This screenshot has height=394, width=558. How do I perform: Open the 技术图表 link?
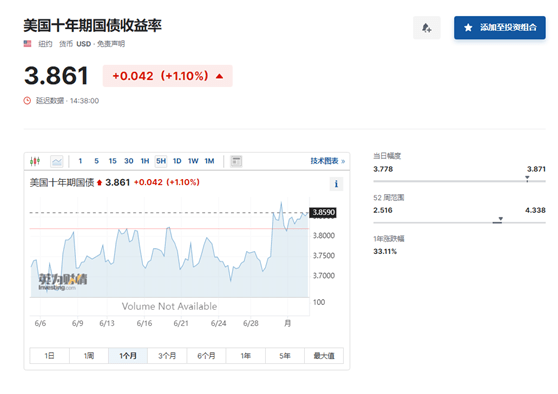[x=327, y=161]
